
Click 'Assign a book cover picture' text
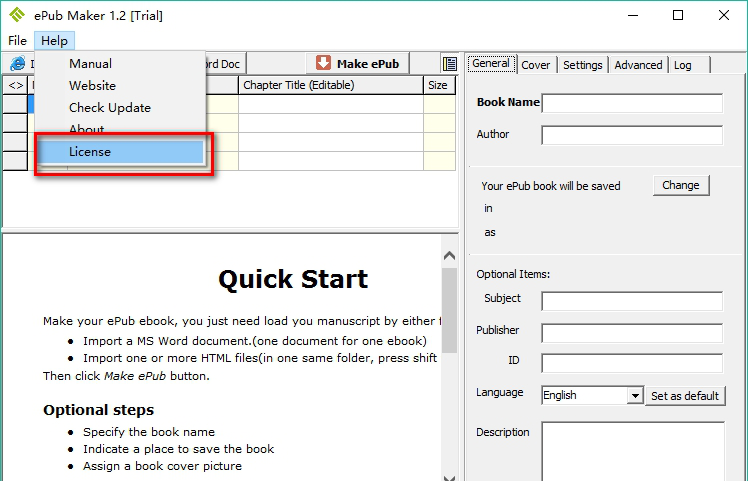(162, 466)
